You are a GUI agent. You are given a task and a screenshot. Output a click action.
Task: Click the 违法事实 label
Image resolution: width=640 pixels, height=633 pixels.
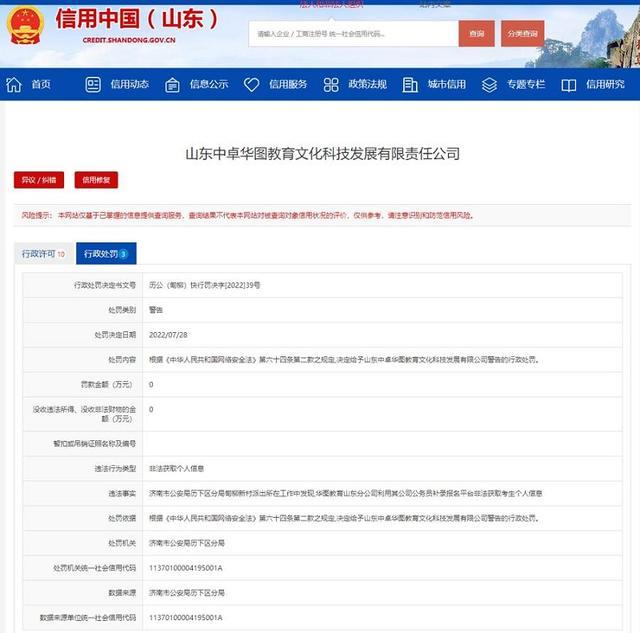pos(122,493)
